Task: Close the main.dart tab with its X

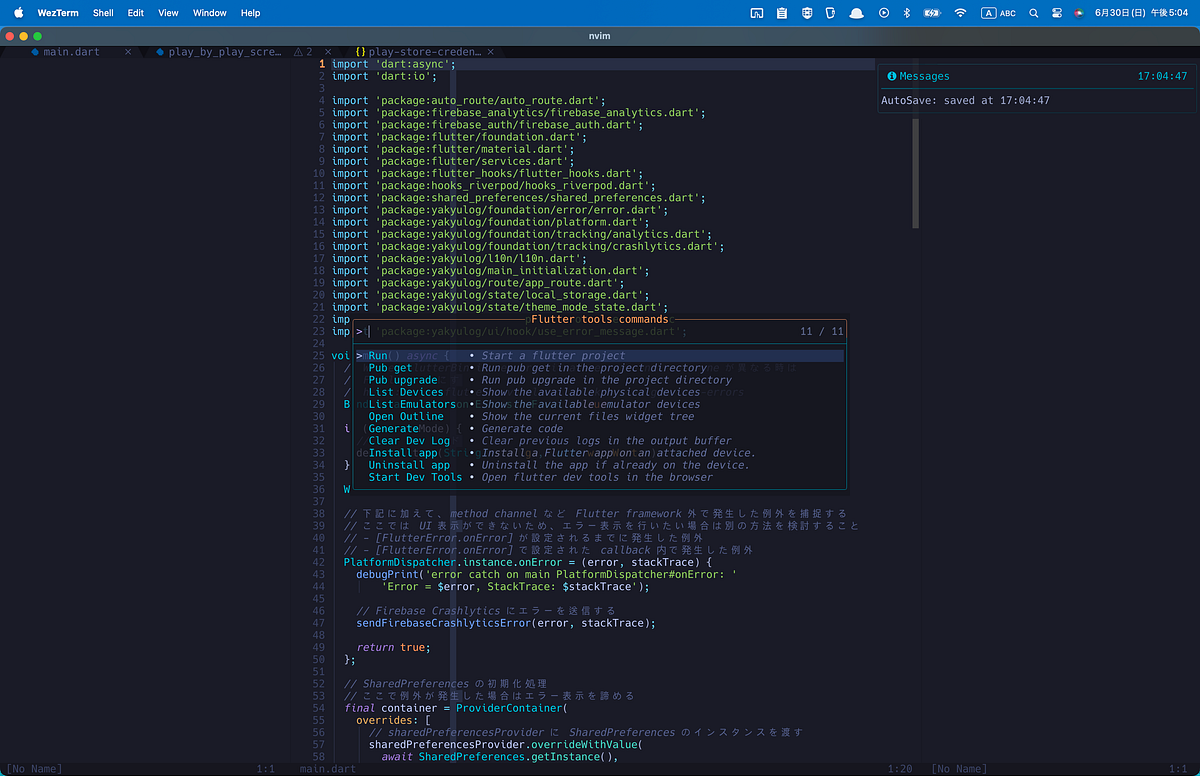Action: pyautogui.click(x=128, y=51)
